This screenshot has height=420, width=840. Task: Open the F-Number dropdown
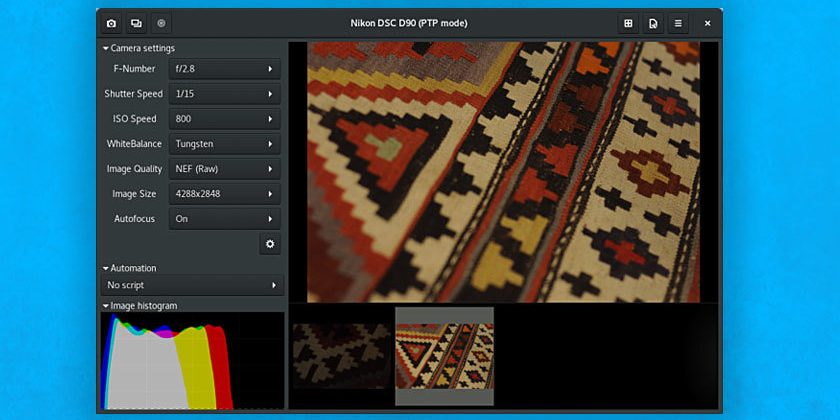(x=224, y=69)
